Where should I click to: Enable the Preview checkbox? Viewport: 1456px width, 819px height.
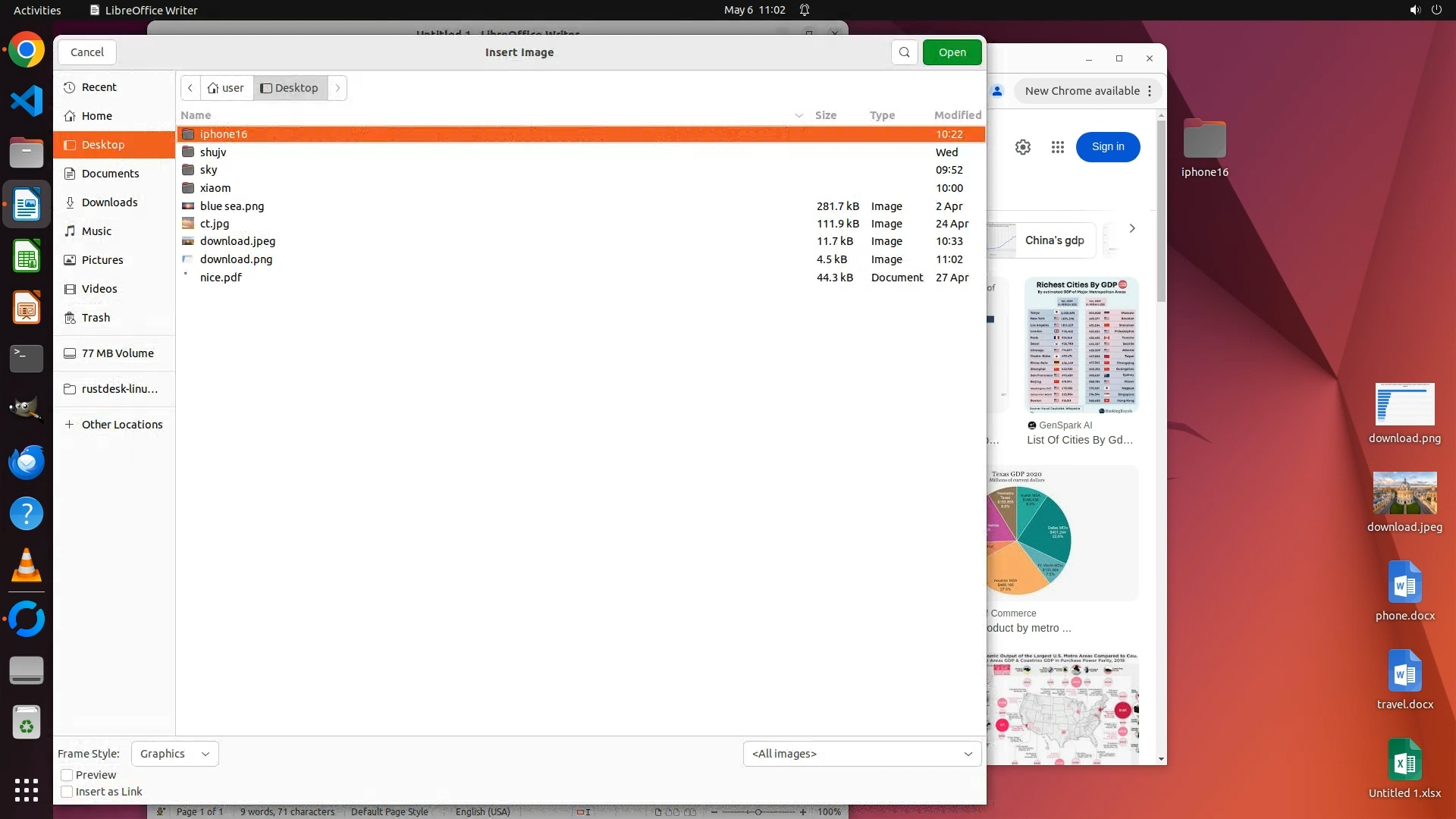click(67, 775)
